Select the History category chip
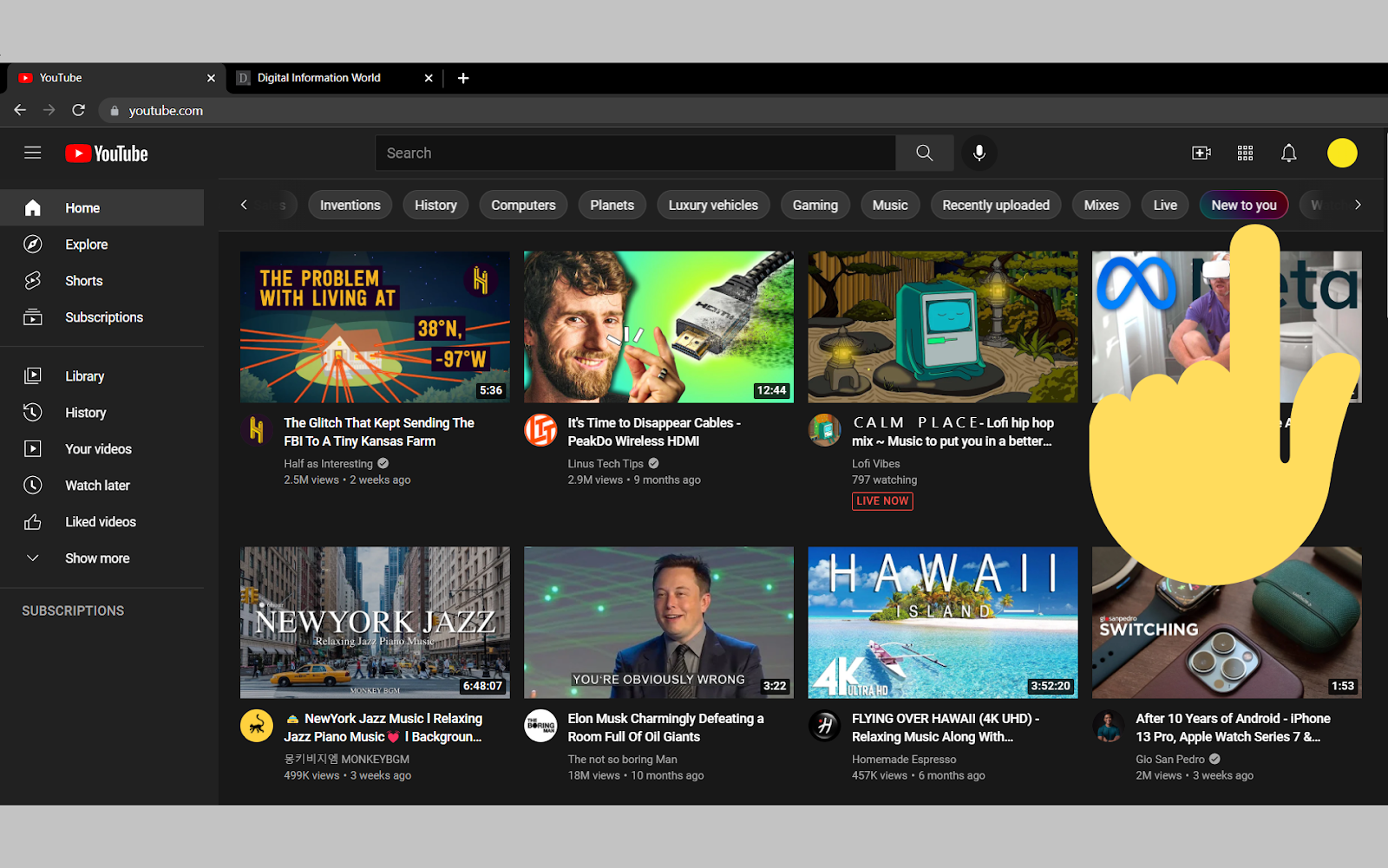The width and height of the screenshot is (1388, 868). (x=435, y=206)
